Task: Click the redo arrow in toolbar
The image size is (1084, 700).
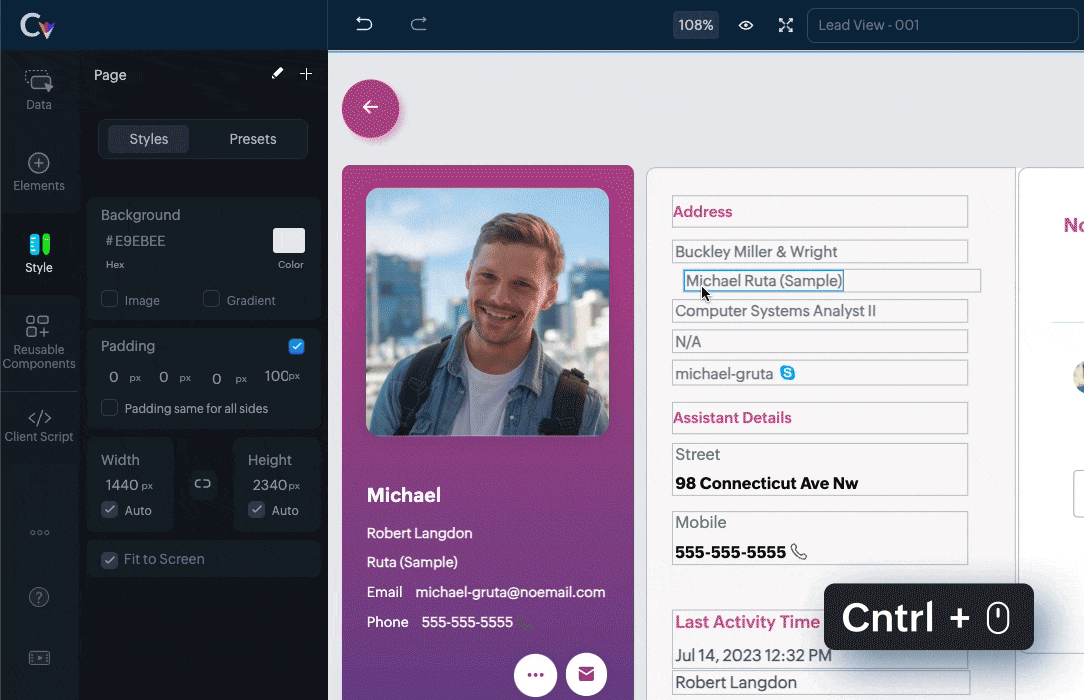Action: pos(419,25)
